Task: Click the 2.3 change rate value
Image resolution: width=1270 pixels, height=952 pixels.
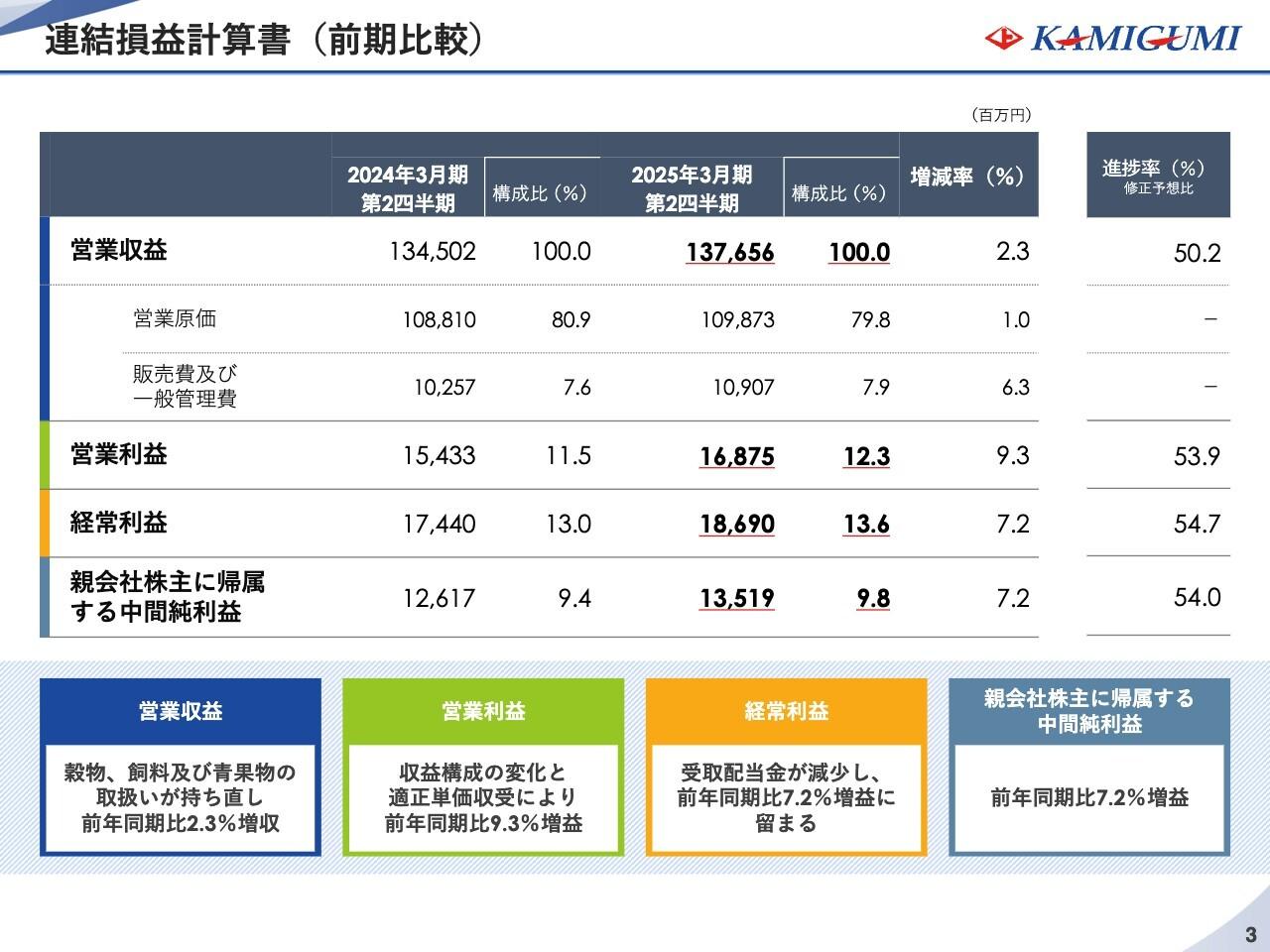Action: 1013,252
